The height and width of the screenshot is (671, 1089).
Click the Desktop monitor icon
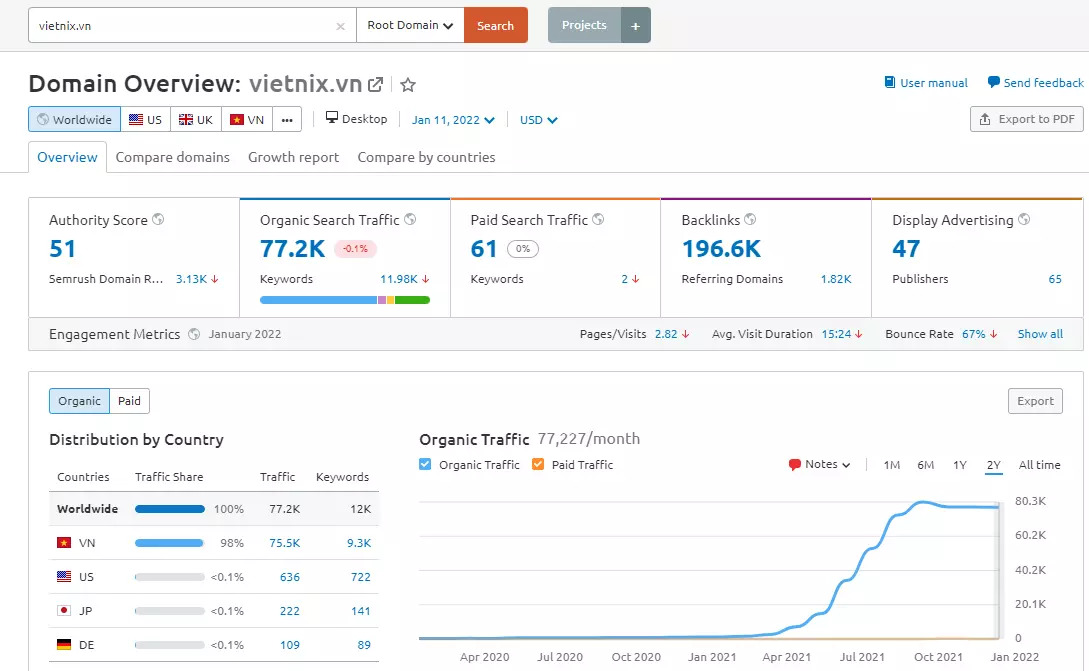tap(332, 117)
